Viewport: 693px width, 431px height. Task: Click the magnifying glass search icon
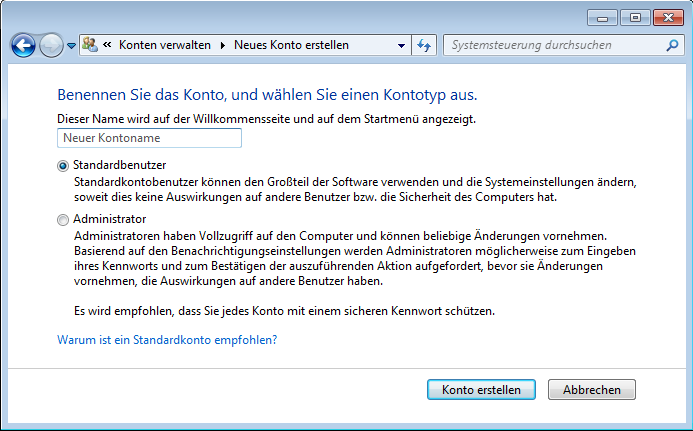[x=673, y=45]
